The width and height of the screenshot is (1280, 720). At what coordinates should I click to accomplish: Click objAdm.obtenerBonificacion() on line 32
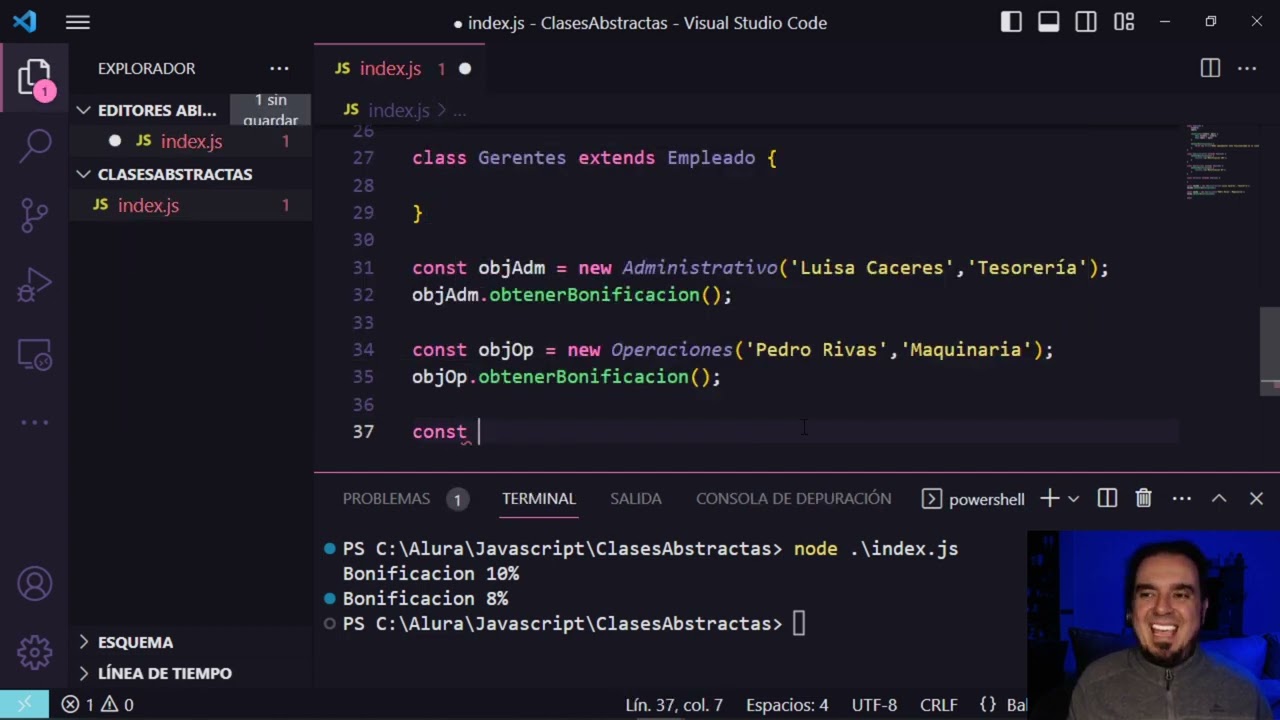(x=572, y=295)
